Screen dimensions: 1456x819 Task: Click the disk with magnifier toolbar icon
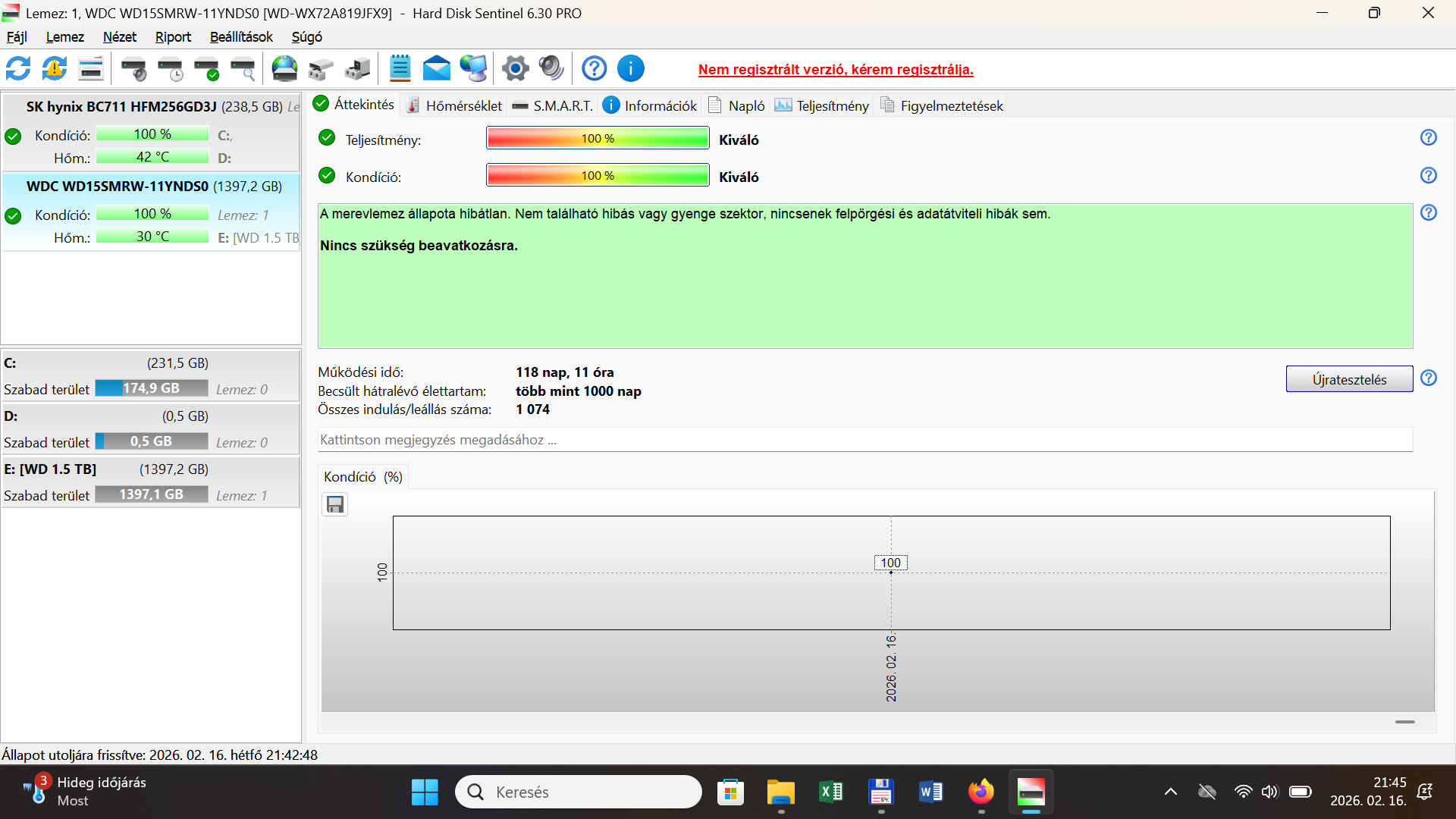coord(243,69)
